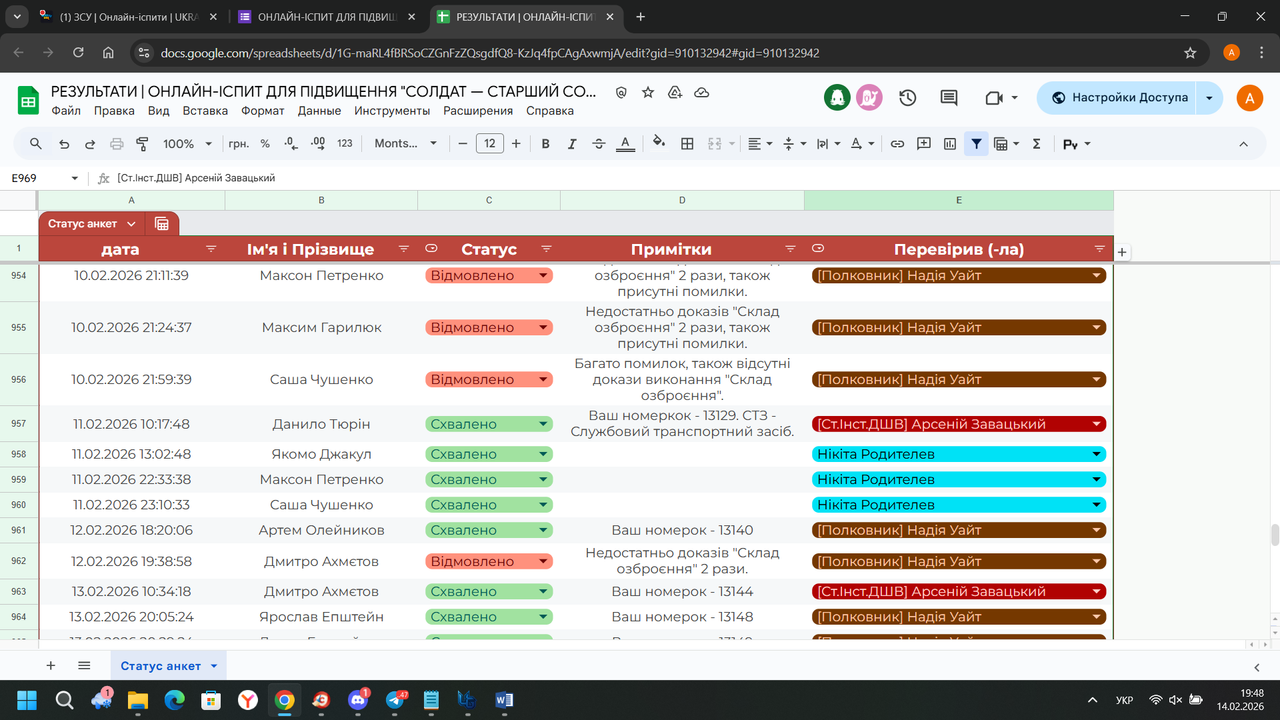Viewport: 1280px width, 720px height.
Task: Open the дата column filter
Action: click(x=211, y=248)
